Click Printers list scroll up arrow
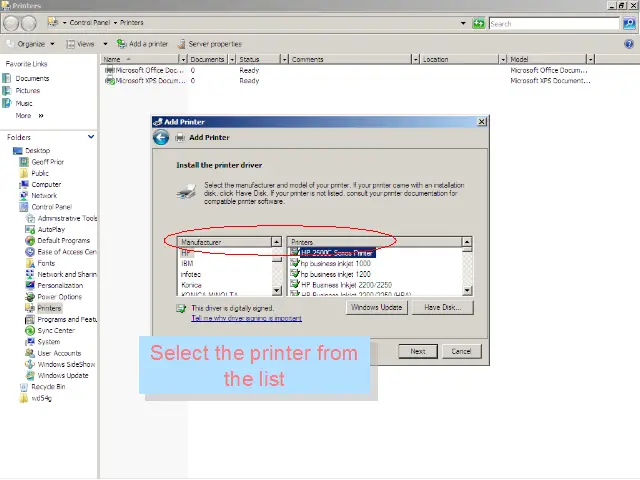 coord(467,242)
